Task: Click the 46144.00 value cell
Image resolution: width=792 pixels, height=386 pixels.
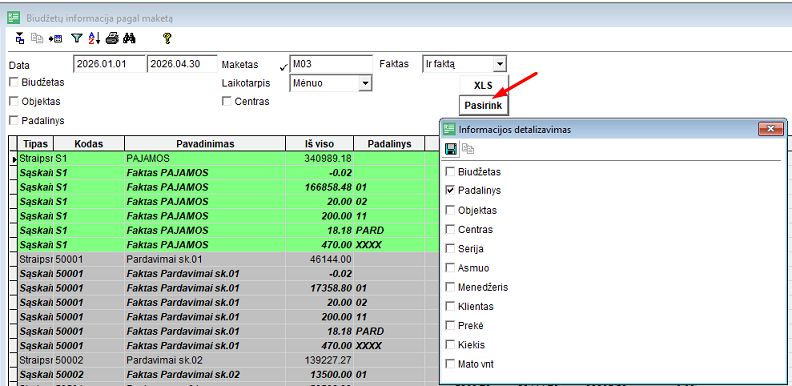Action: (320, 259)
